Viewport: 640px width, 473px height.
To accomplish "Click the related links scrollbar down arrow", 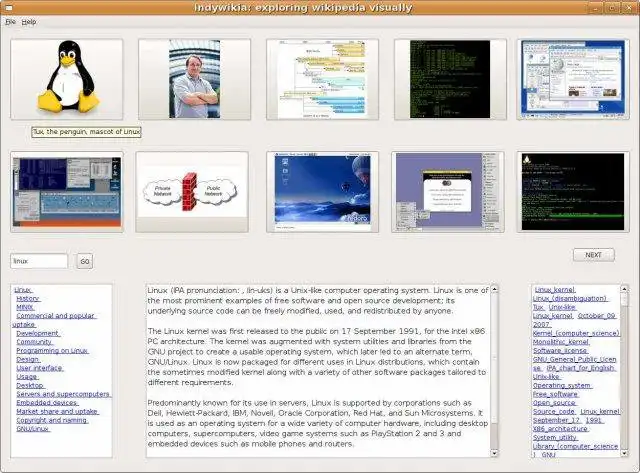I will point(624,453).
